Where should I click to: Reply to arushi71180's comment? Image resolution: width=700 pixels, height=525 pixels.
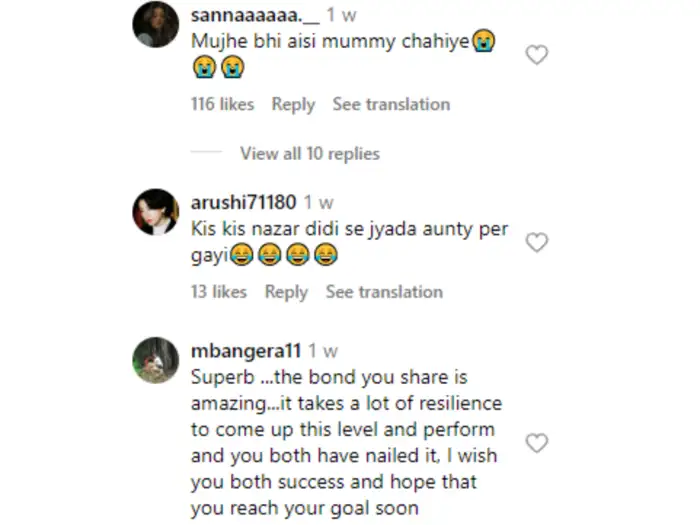pyautogui.click(x=286, y=292)
